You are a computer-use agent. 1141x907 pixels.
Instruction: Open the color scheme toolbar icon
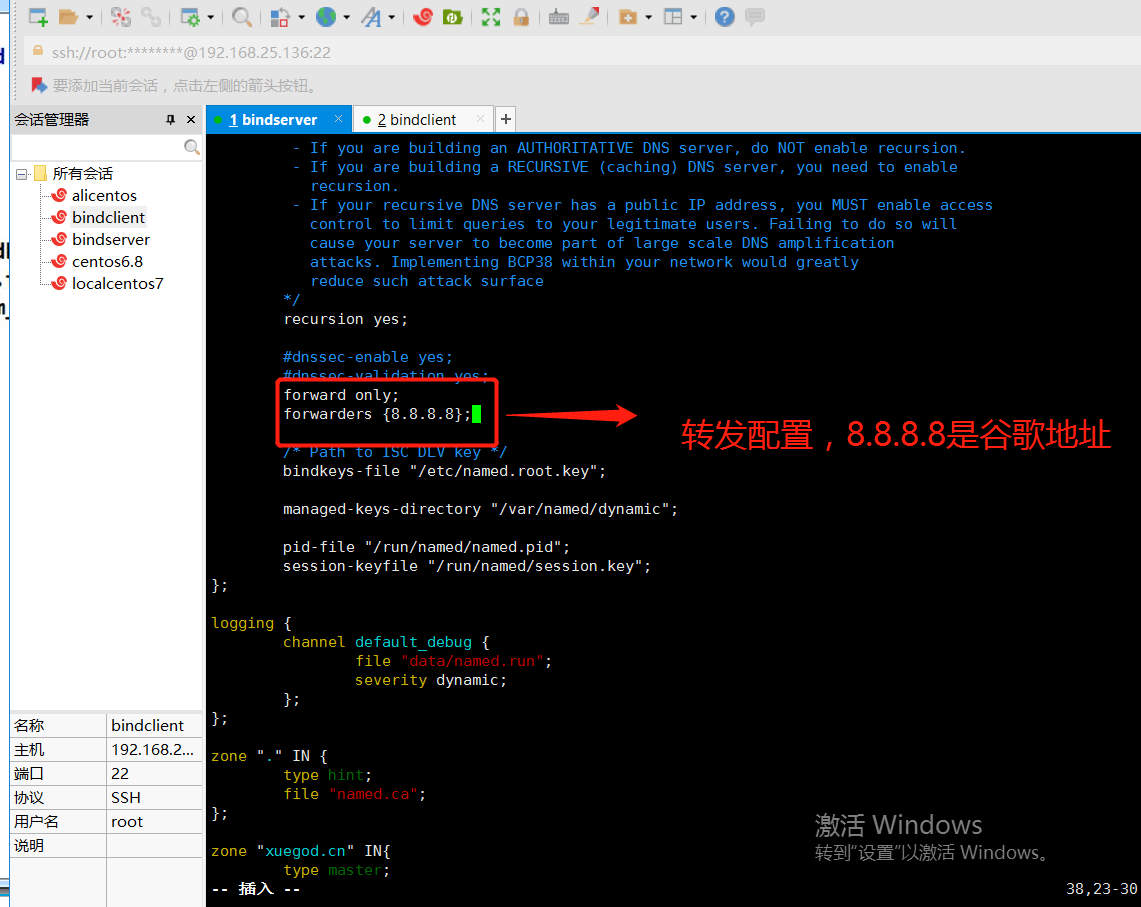280,17
